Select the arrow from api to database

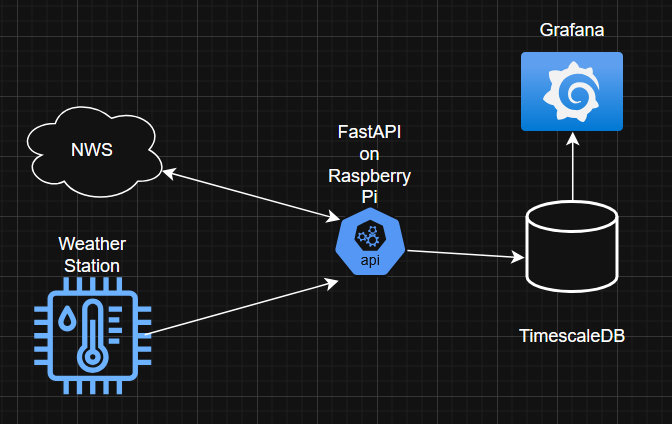[x=465, y=255]
